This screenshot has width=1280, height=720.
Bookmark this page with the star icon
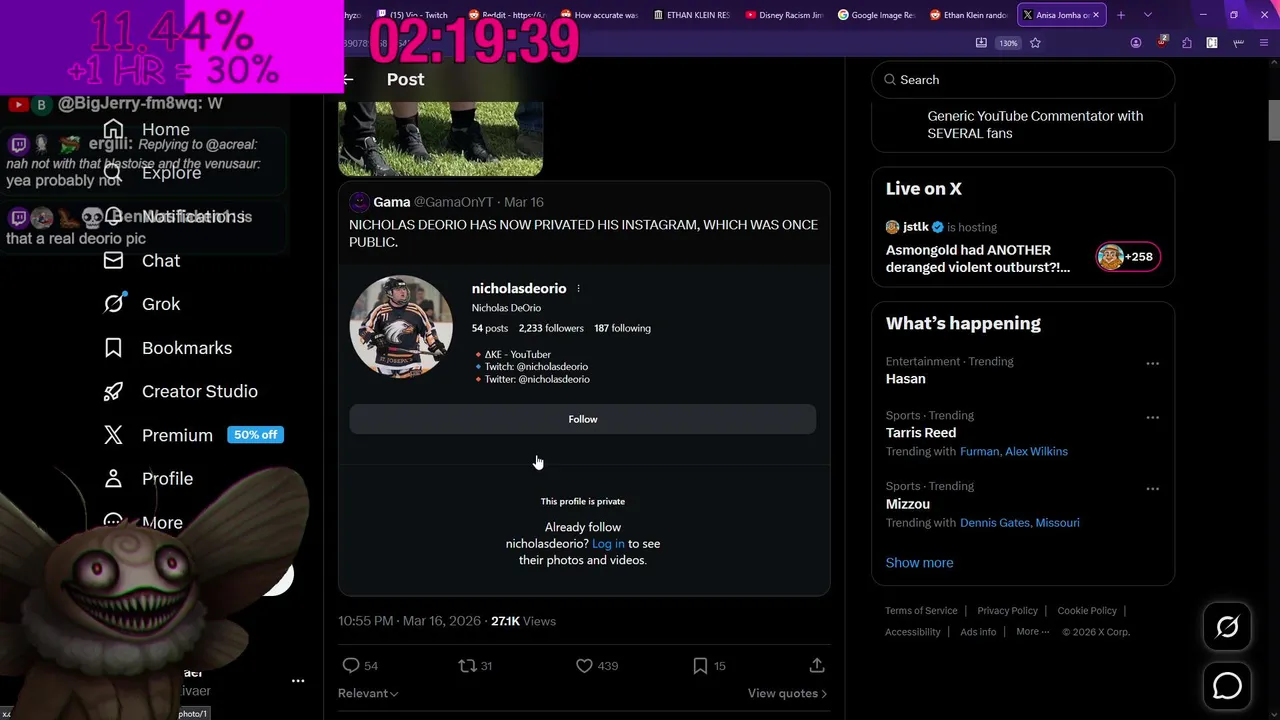click(x=1035, y=43)
